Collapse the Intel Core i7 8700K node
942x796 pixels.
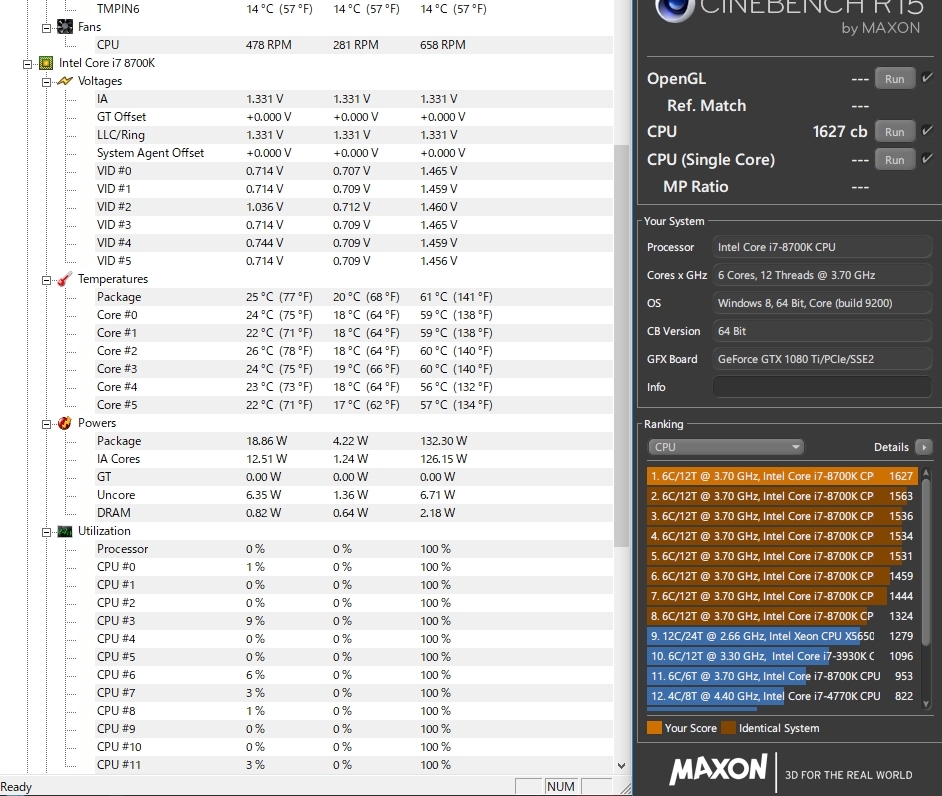pos(27,64)
